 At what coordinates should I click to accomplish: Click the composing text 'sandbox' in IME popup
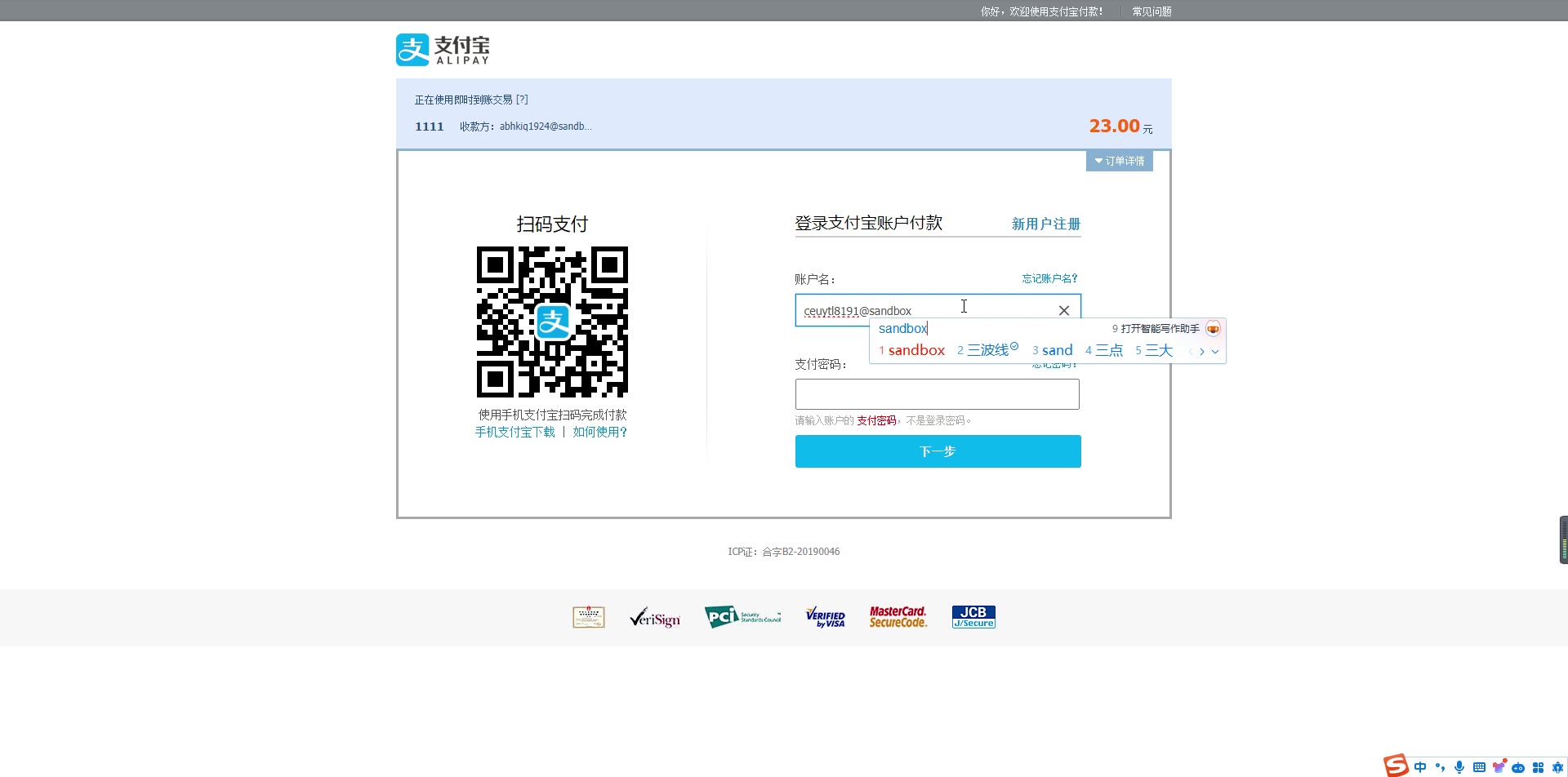tap(902, 329)
